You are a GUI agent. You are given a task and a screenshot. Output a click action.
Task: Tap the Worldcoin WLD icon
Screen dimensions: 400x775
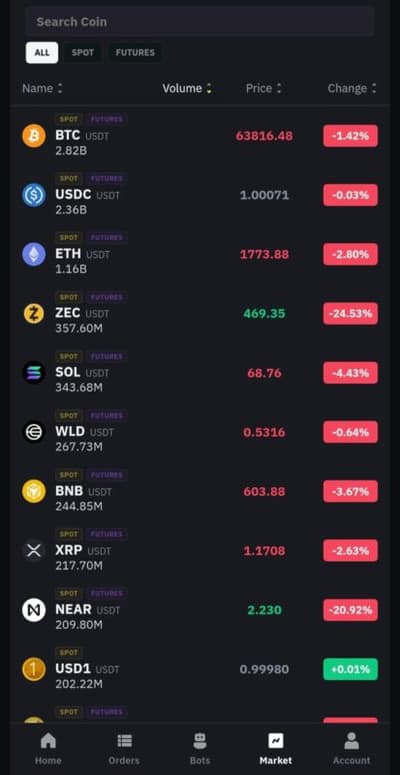34,432
